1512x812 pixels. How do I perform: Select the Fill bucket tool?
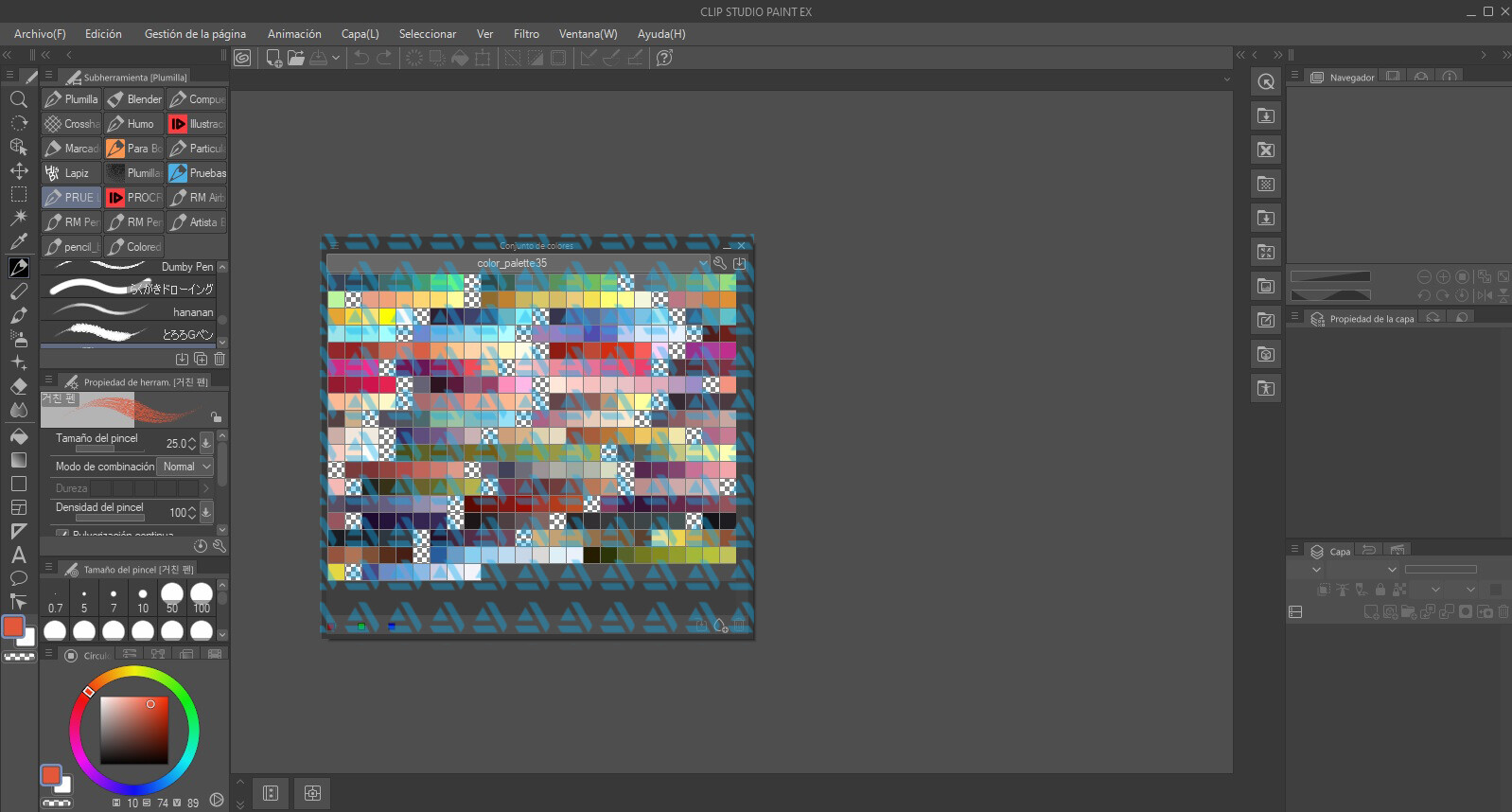18,436
